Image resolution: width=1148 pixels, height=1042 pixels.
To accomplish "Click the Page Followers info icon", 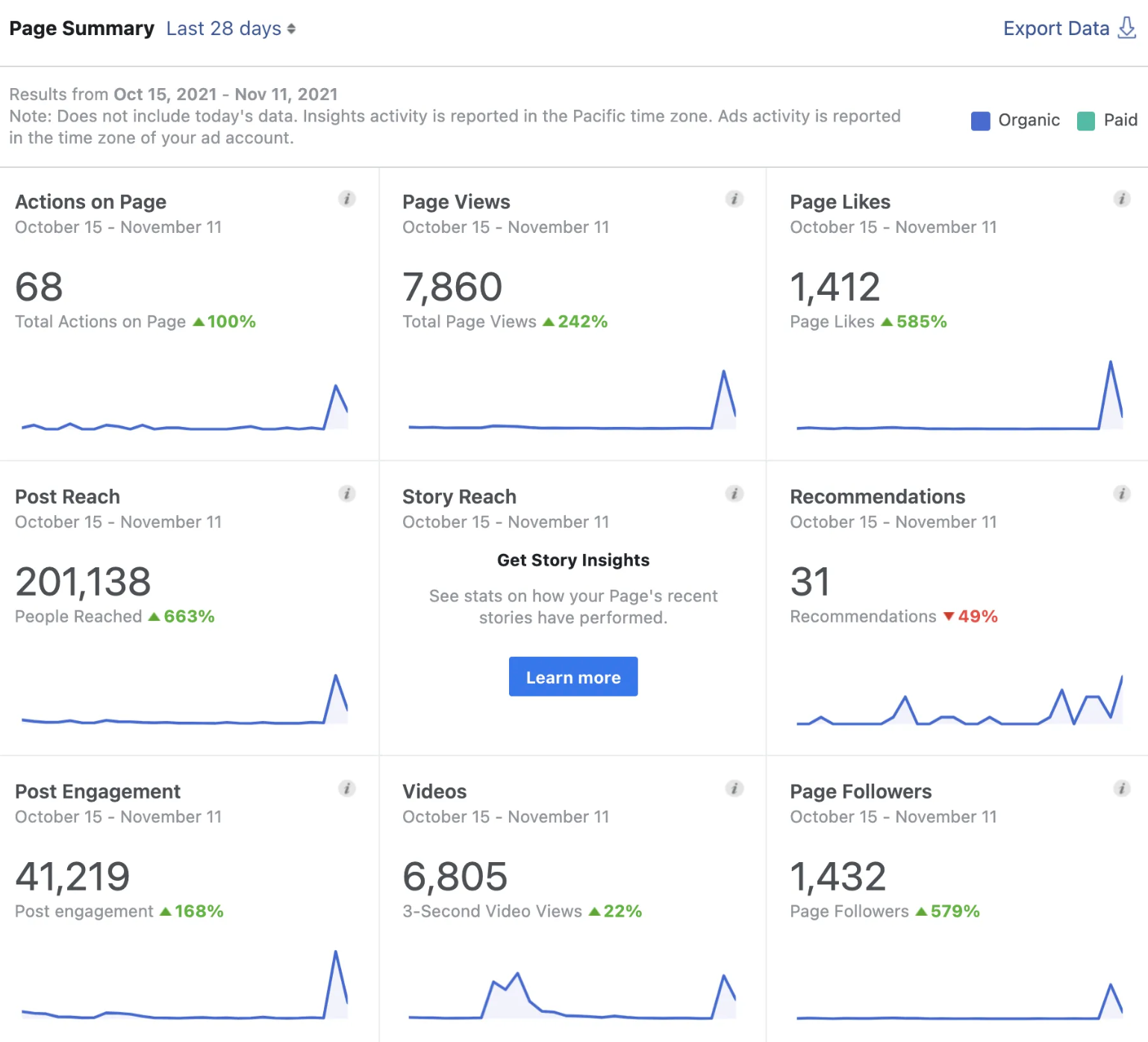I will (x=1123, y=788).
